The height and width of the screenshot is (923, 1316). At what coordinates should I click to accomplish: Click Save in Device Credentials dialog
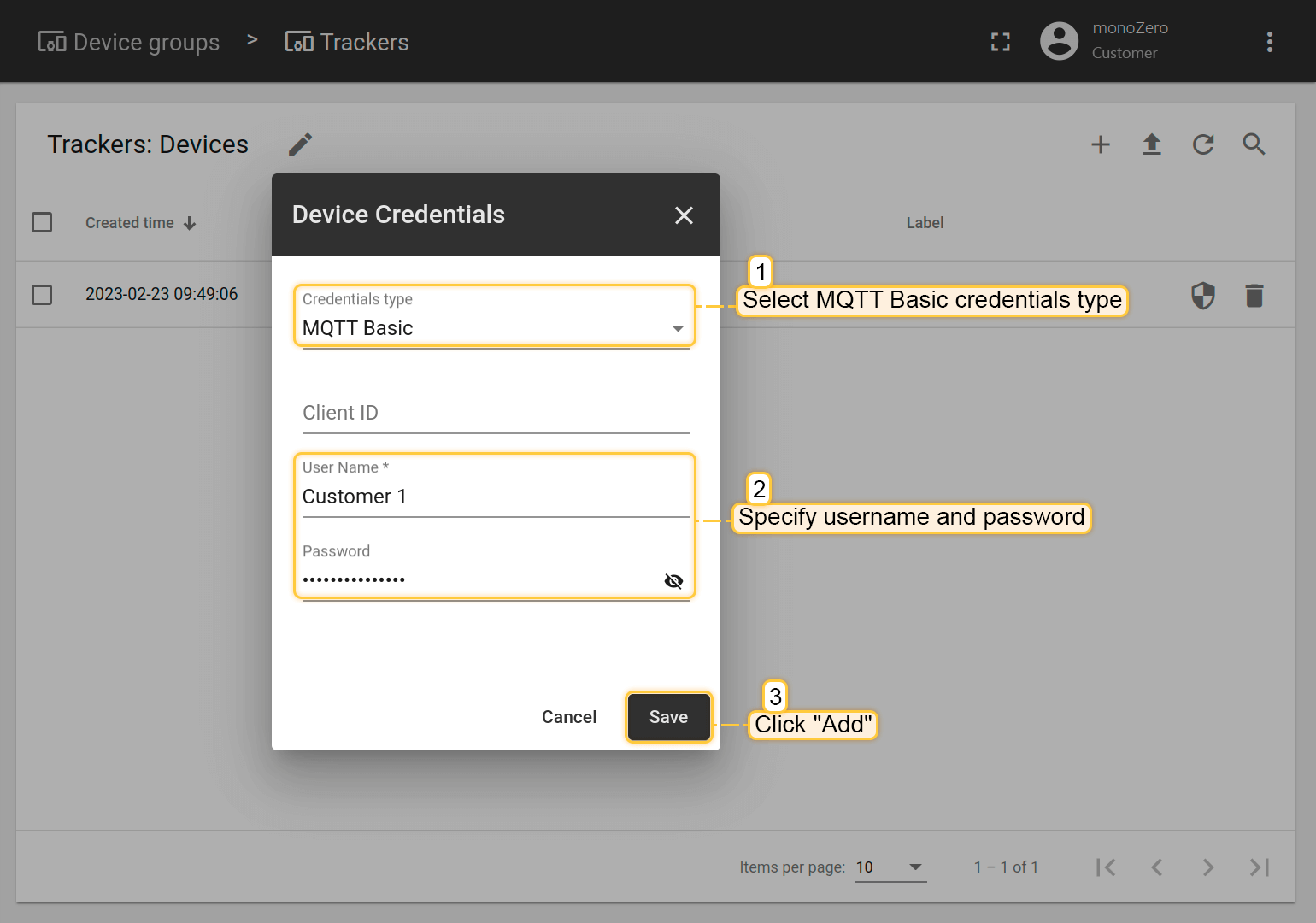tap(668, 717)
